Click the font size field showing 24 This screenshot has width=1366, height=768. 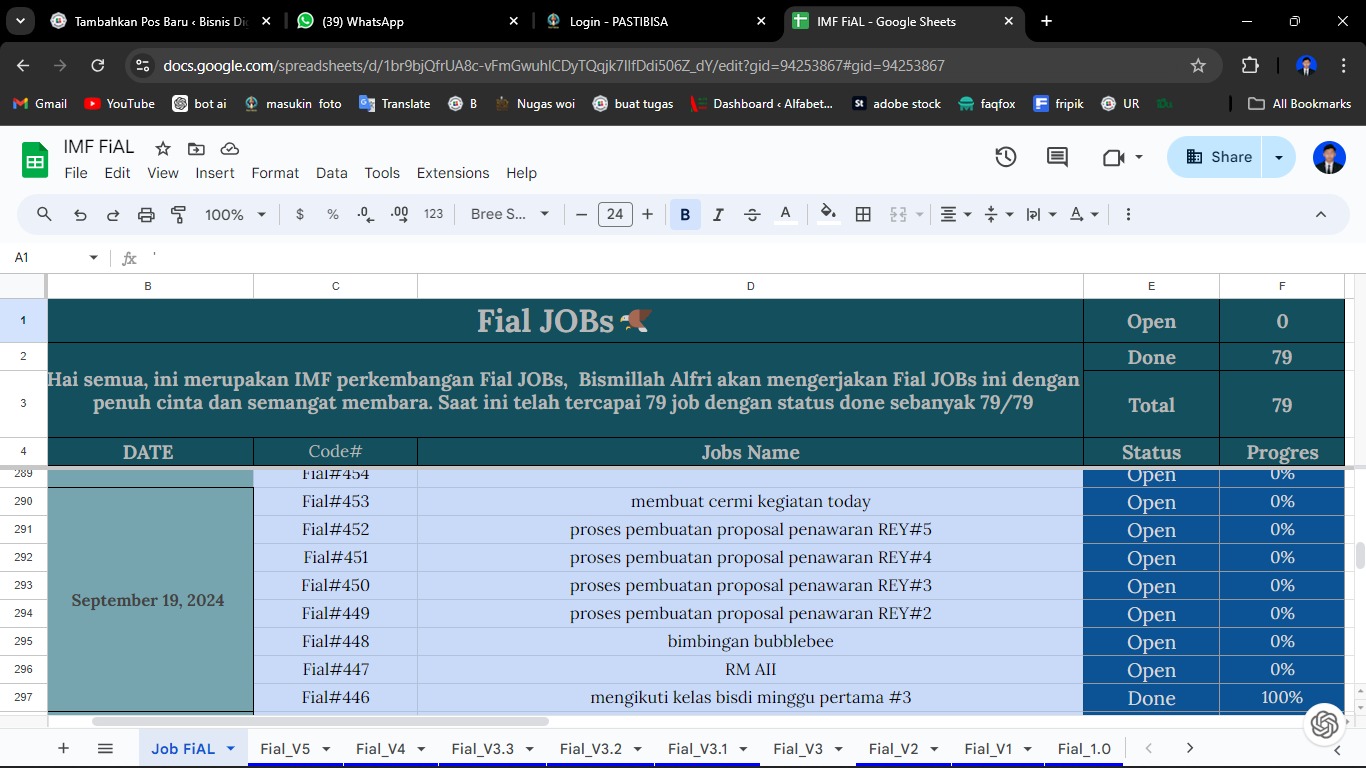point(615,214)
